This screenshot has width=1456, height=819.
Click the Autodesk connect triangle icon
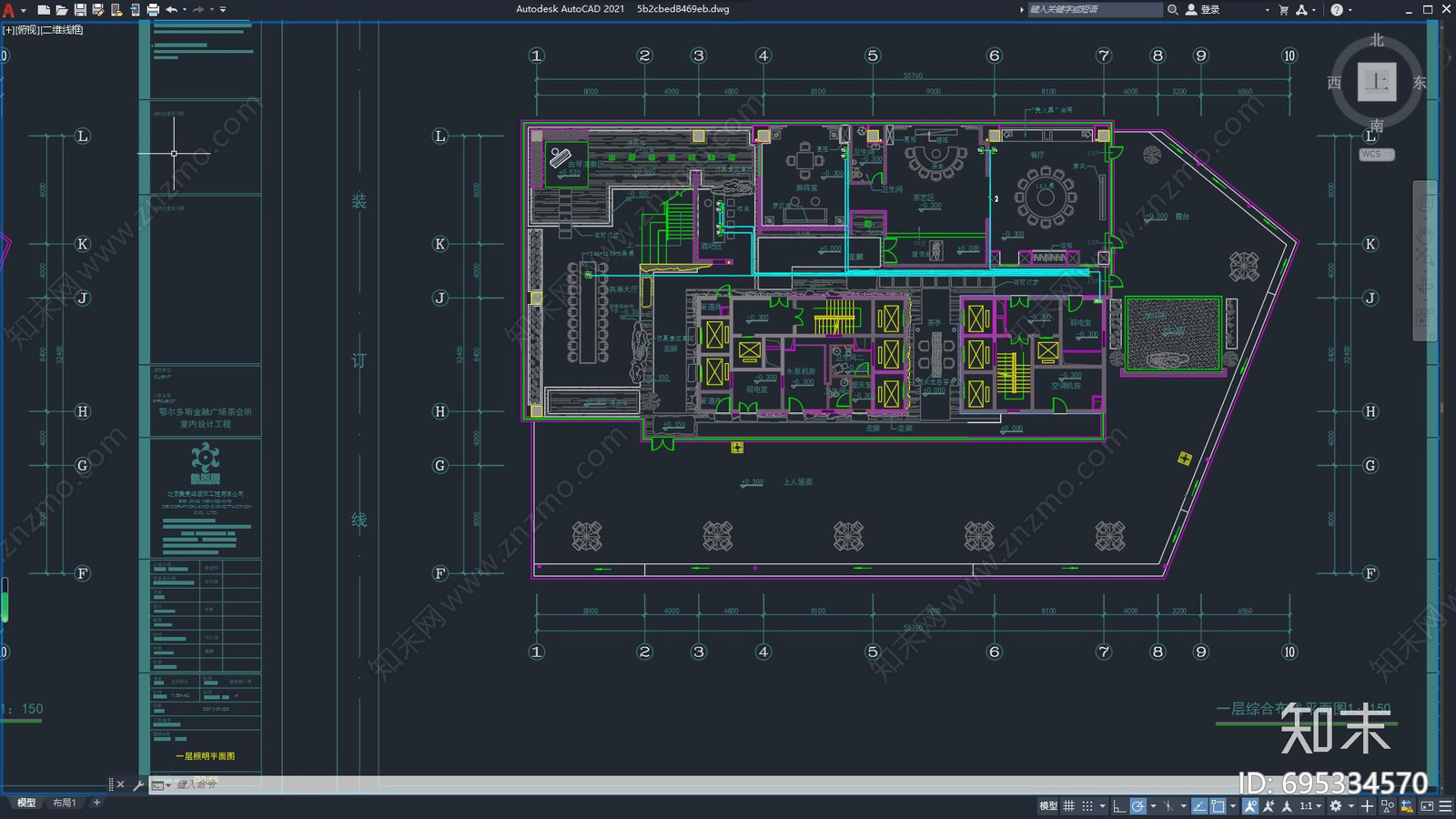[1301, 9]
